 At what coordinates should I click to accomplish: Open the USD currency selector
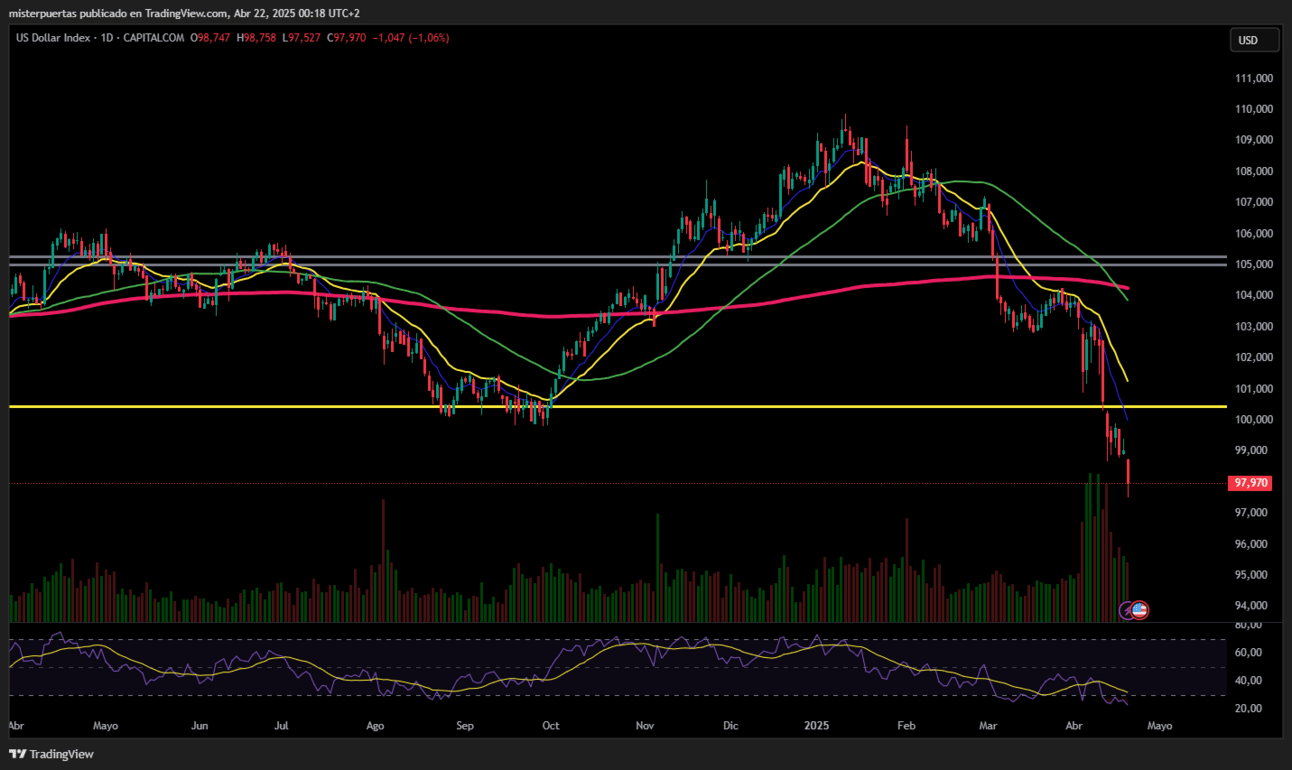tap(1255, 40)
